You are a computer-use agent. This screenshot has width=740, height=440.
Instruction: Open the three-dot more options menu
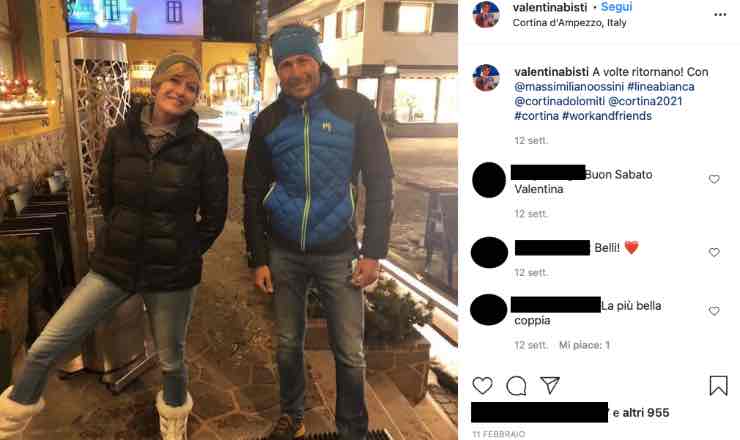click(720, 15)
